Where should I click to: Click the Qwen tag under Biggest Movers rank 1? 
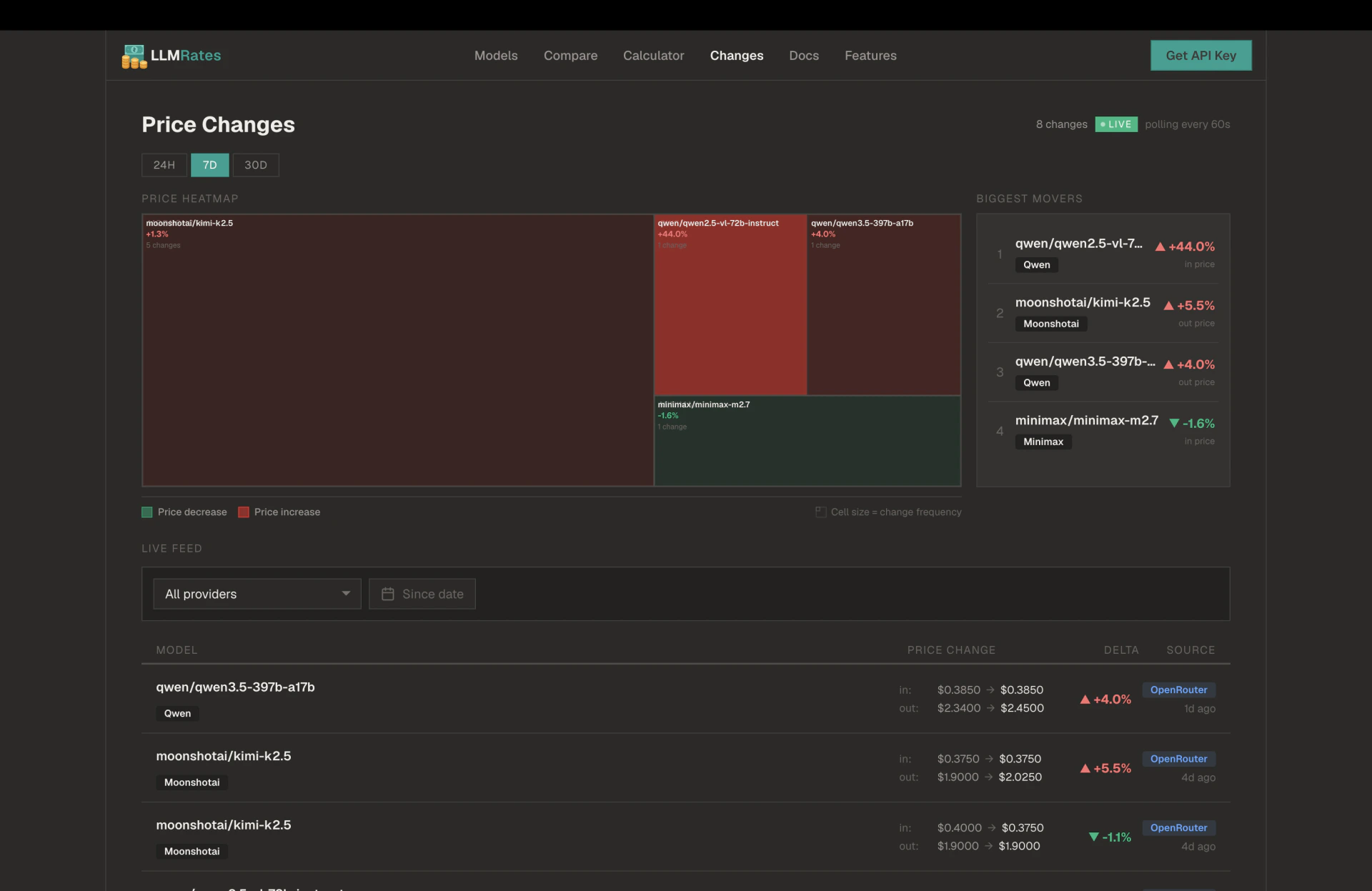(x=1036, y=265)
